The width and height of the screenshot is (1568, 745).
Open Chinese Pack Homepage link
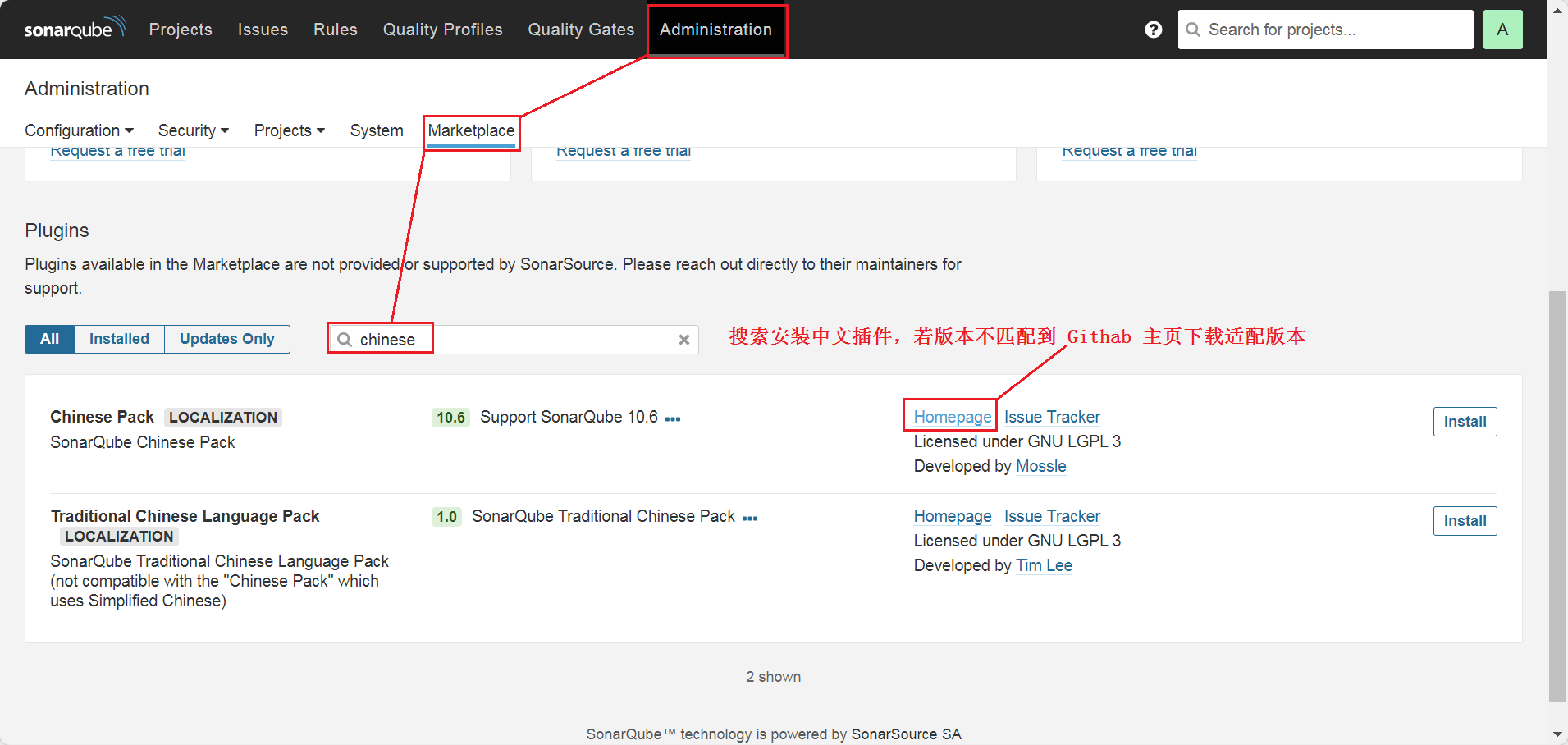(x=953, y=417)
